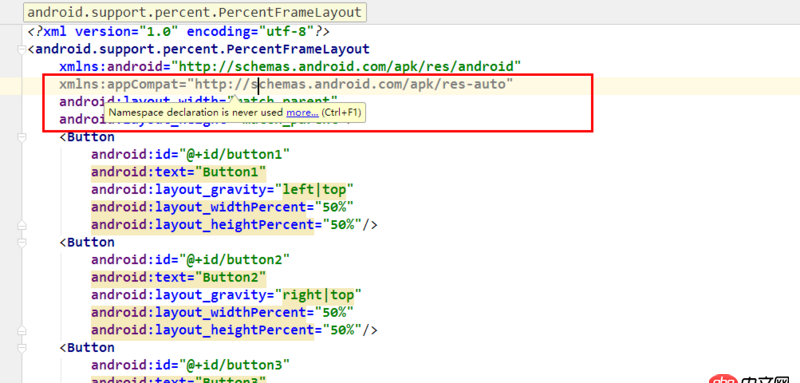Click the android:id="@+id/button2" attribute
Viewport: 800px width, 383px height.
[x=190, y=260]
